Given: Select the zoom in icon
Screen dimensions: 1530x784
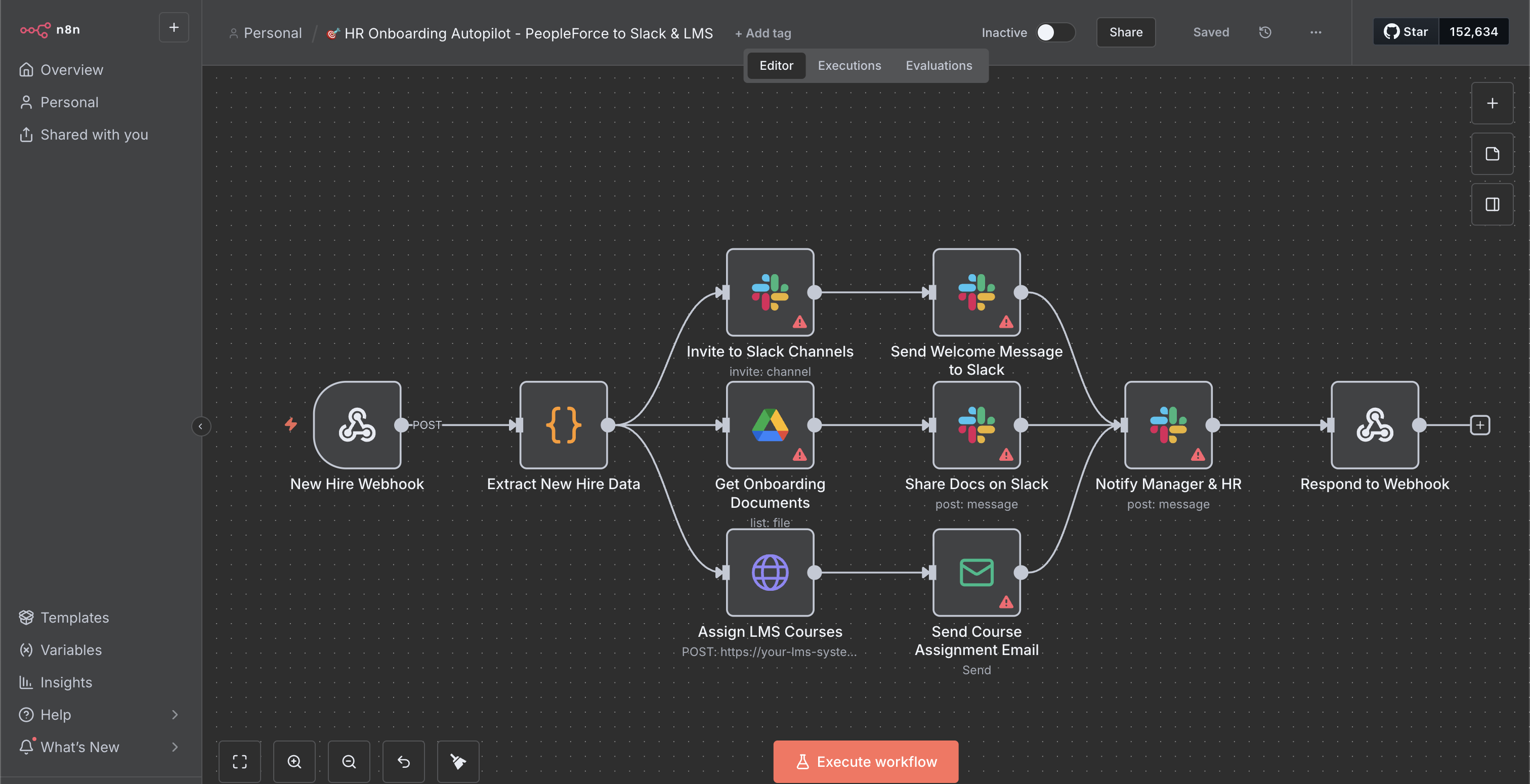Looking at the screenshot, I should click(x=294, y=762).
